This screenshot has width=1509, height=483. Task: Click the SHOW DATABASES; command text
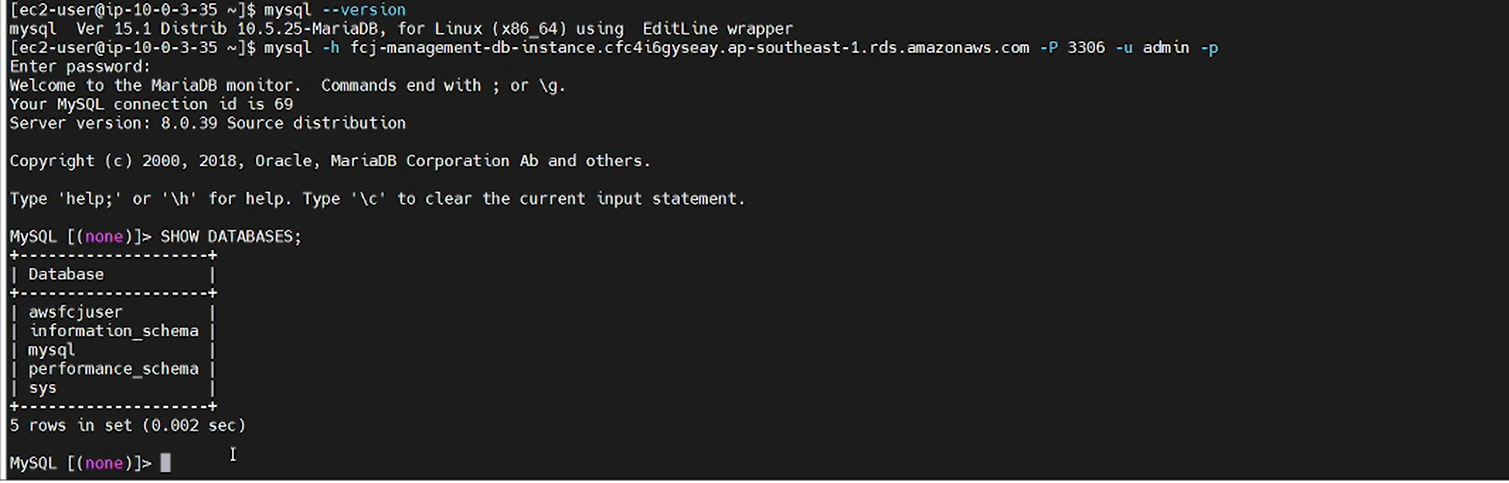click(x=231, y=236)
